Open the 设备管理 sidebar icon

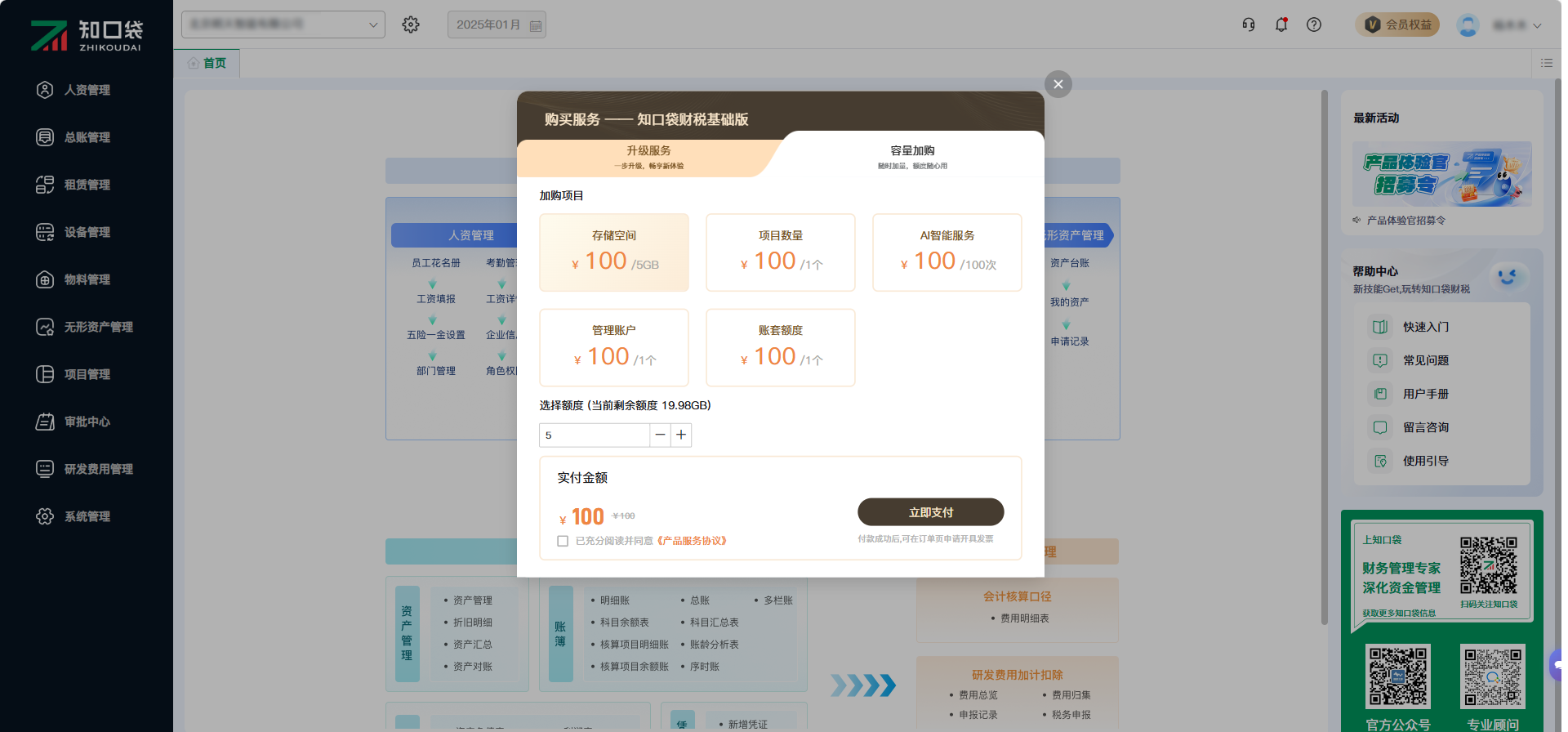tap(45, 232)
